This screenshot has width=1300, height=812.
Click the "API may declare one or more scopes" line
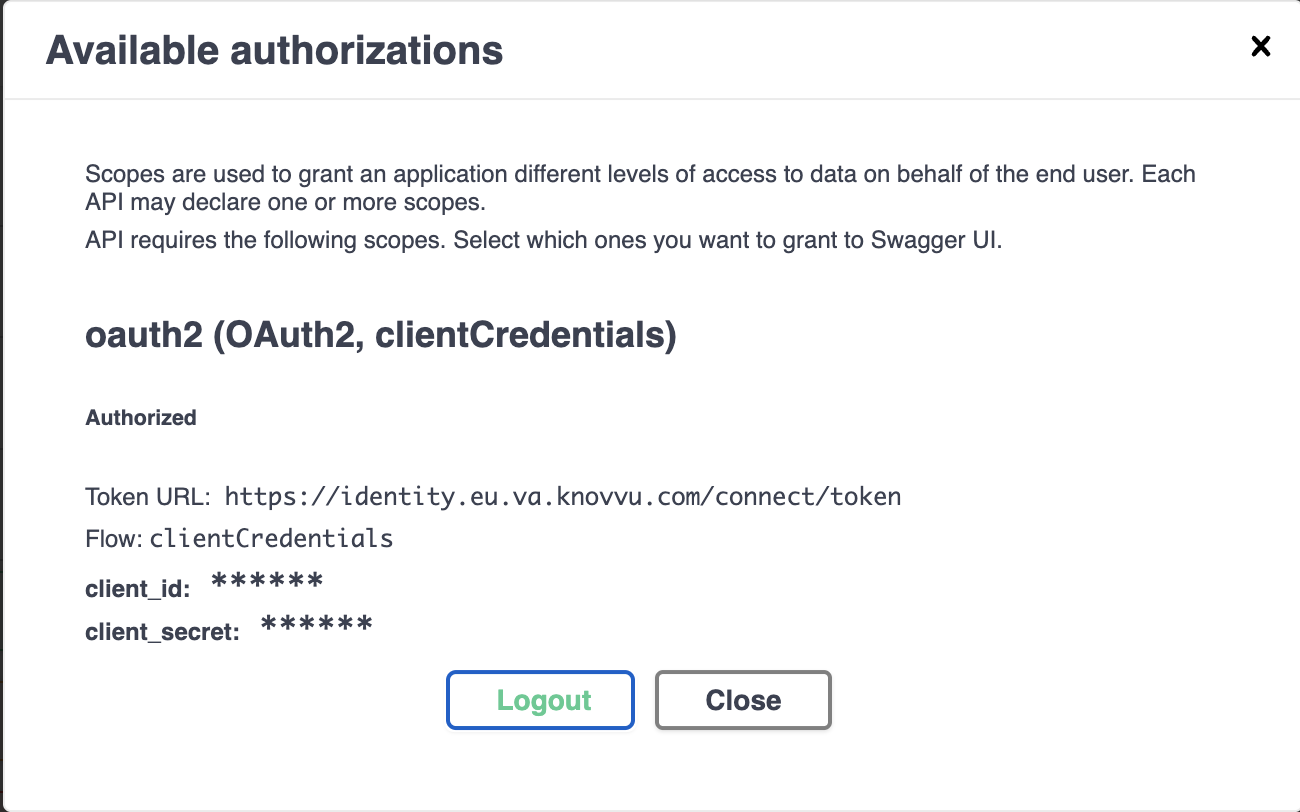(285, 201)
